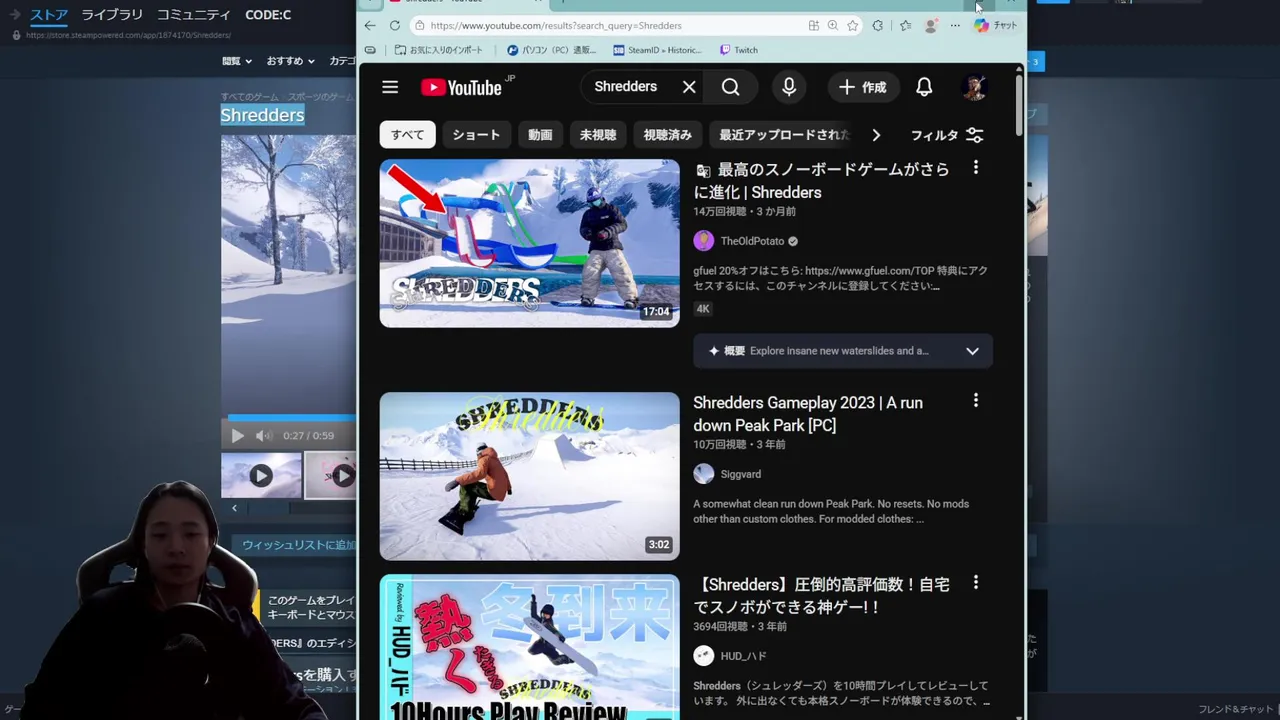Select first Steam trailer thumbnail
Image resolution: width=1280 pixels, height=720 pixels.
coord(261,476)
